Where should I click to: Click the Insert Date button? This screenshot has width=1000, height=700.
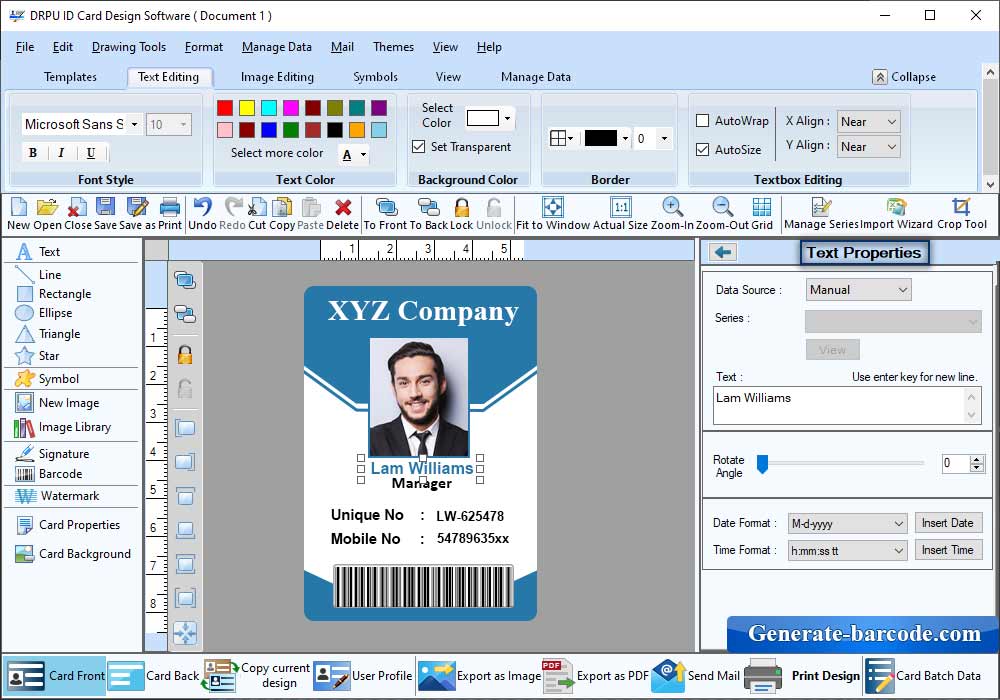coord(948,523)
